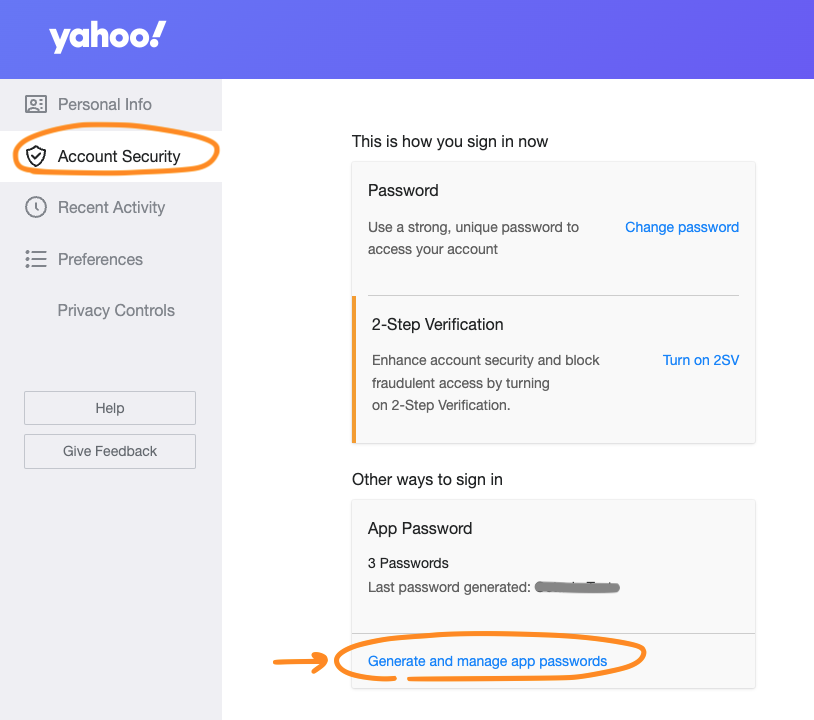814x720 pixels.
Task: Click the App Password heading
Action: [x=420, y=528]
